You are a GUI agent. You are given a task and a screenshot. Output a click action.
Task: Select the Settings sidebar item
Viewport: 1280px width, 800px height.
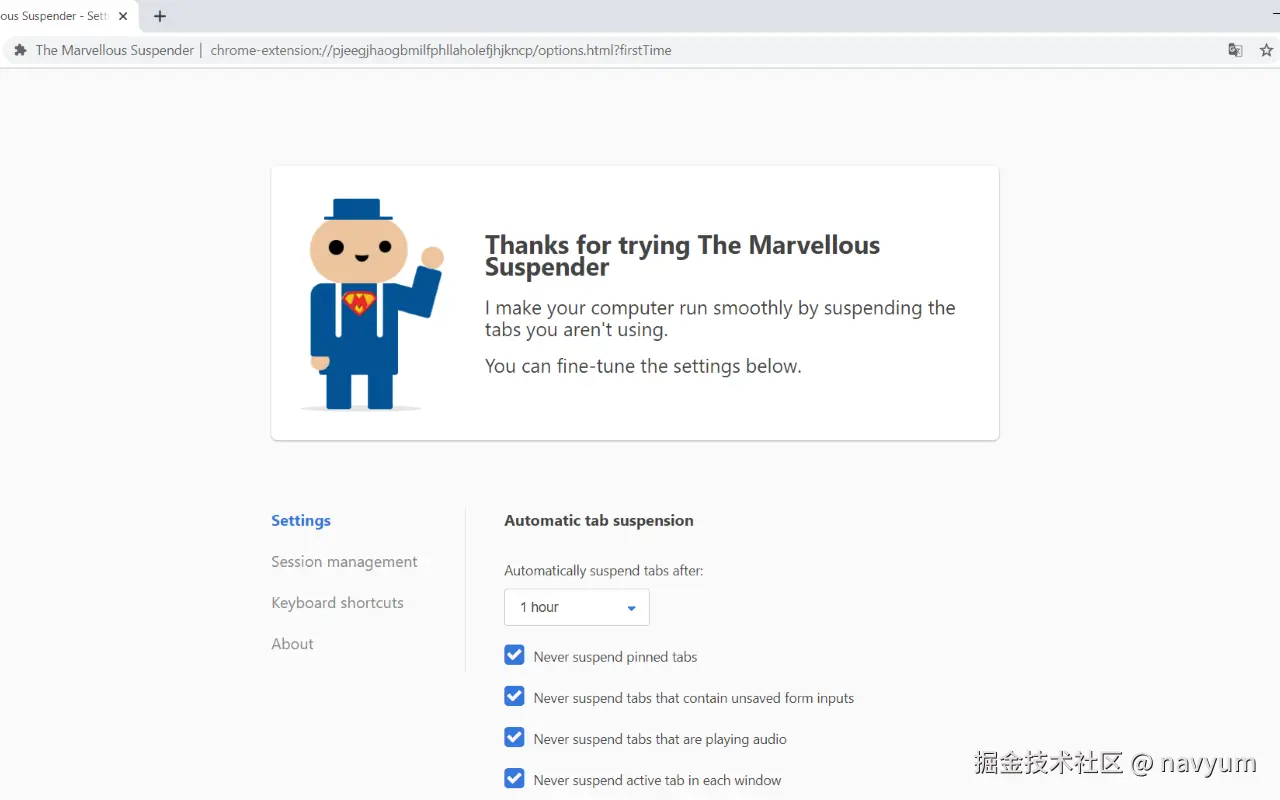(x=301, y=520)
